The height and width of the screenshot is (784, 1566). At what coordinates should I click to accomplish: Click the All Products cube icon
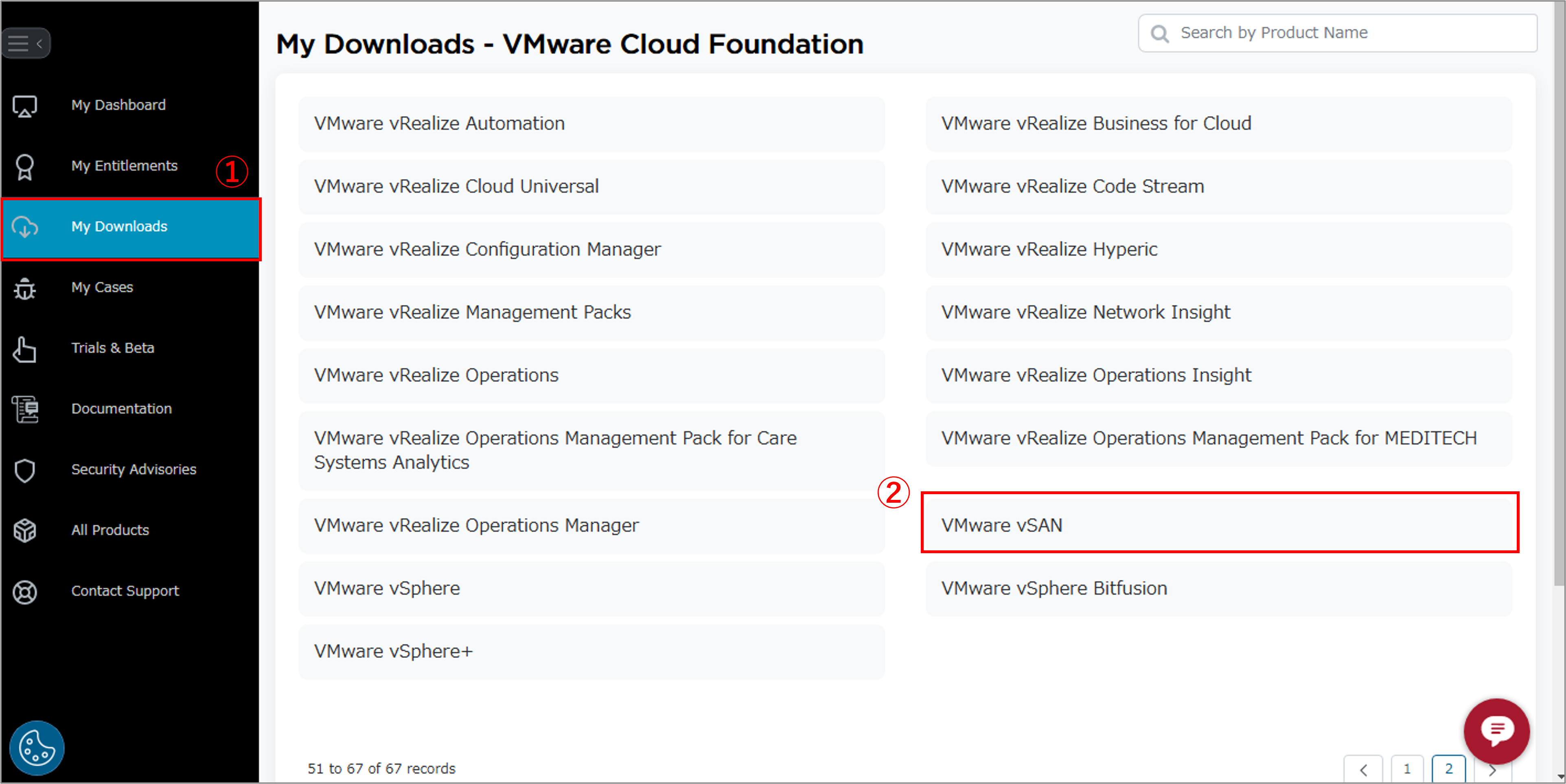tap(25, 530)
